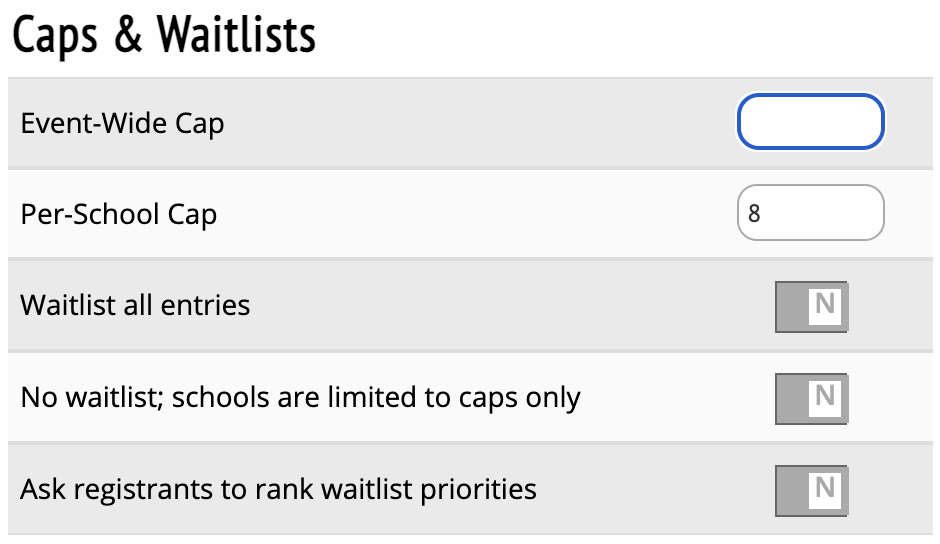The width and height of the screenshot is (940, 544).
Task: Click gray track of Waitlist all entries toggle
Action: pyautogui.click(x=790, y=306)
